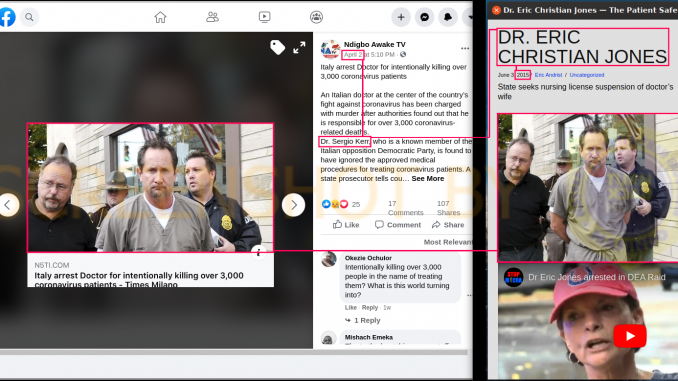Open Facebook search magnifier

point(29,17)
